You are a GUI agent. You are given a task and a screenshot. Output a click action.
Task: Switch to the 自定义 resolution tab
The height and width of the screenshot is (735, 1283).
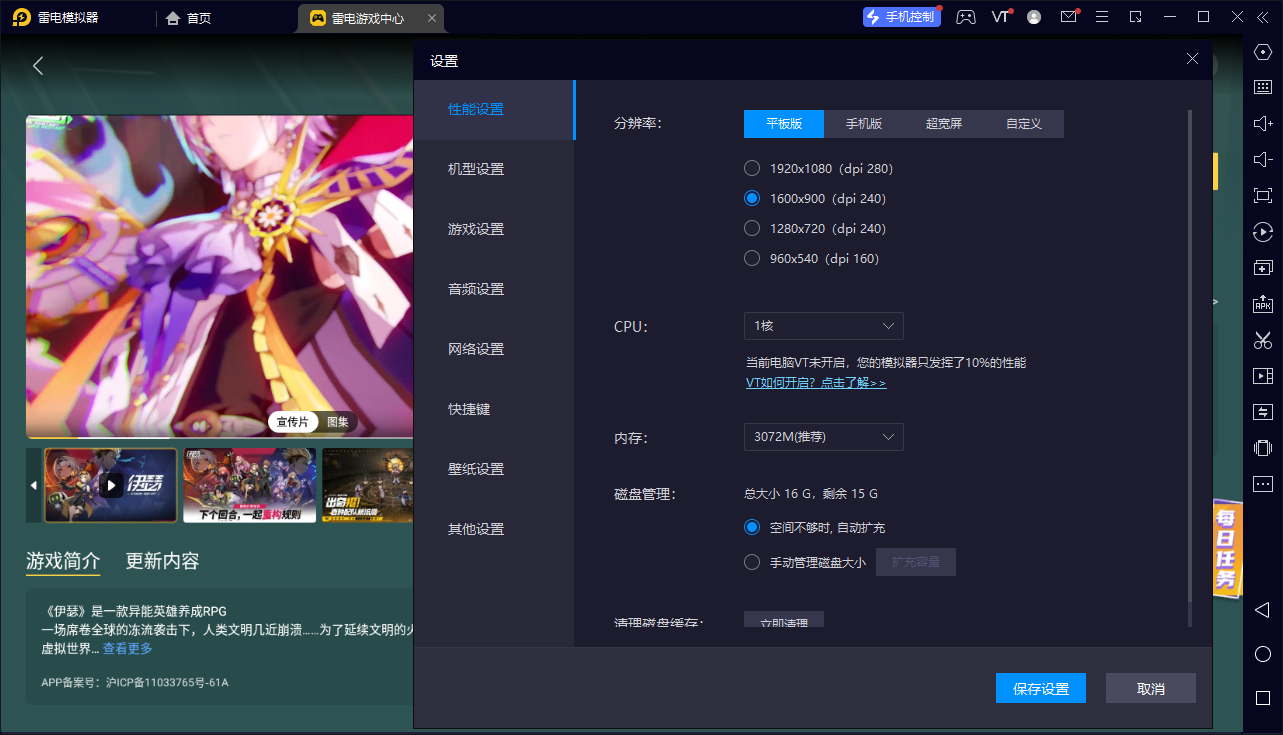(x=1024, y=123)
